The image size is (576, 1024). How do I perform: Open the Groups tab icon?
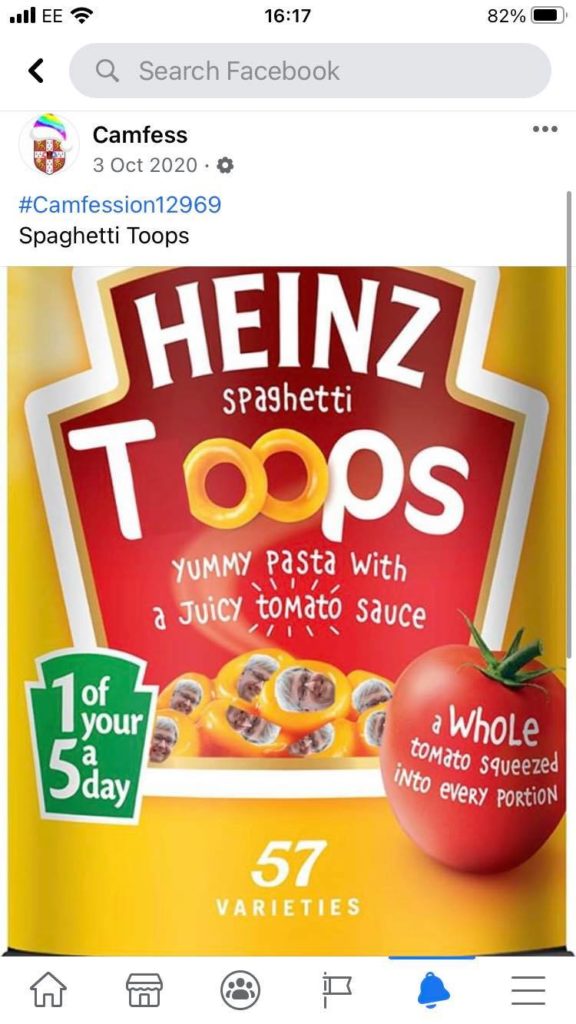pos(240,990)
